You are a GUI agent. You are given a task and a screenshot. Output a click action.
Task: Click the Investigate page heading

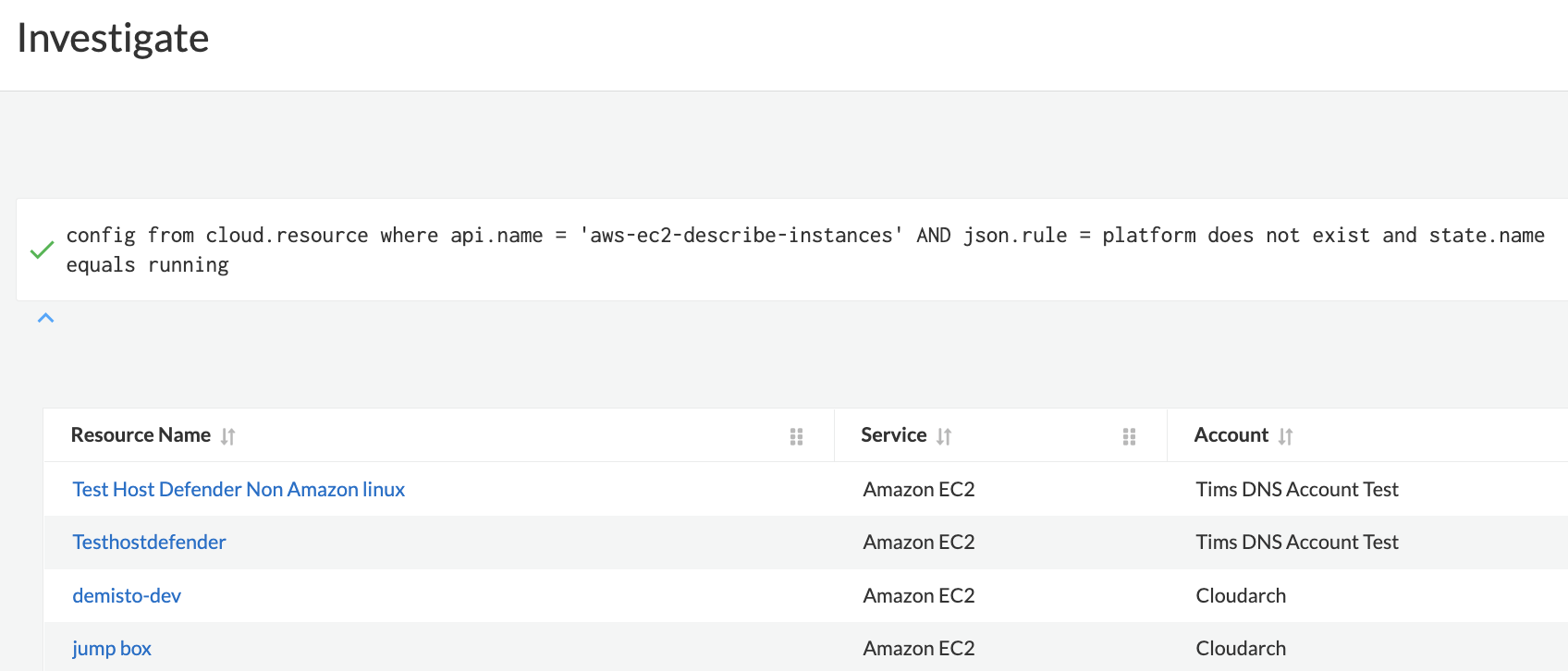tap(113, 39)
